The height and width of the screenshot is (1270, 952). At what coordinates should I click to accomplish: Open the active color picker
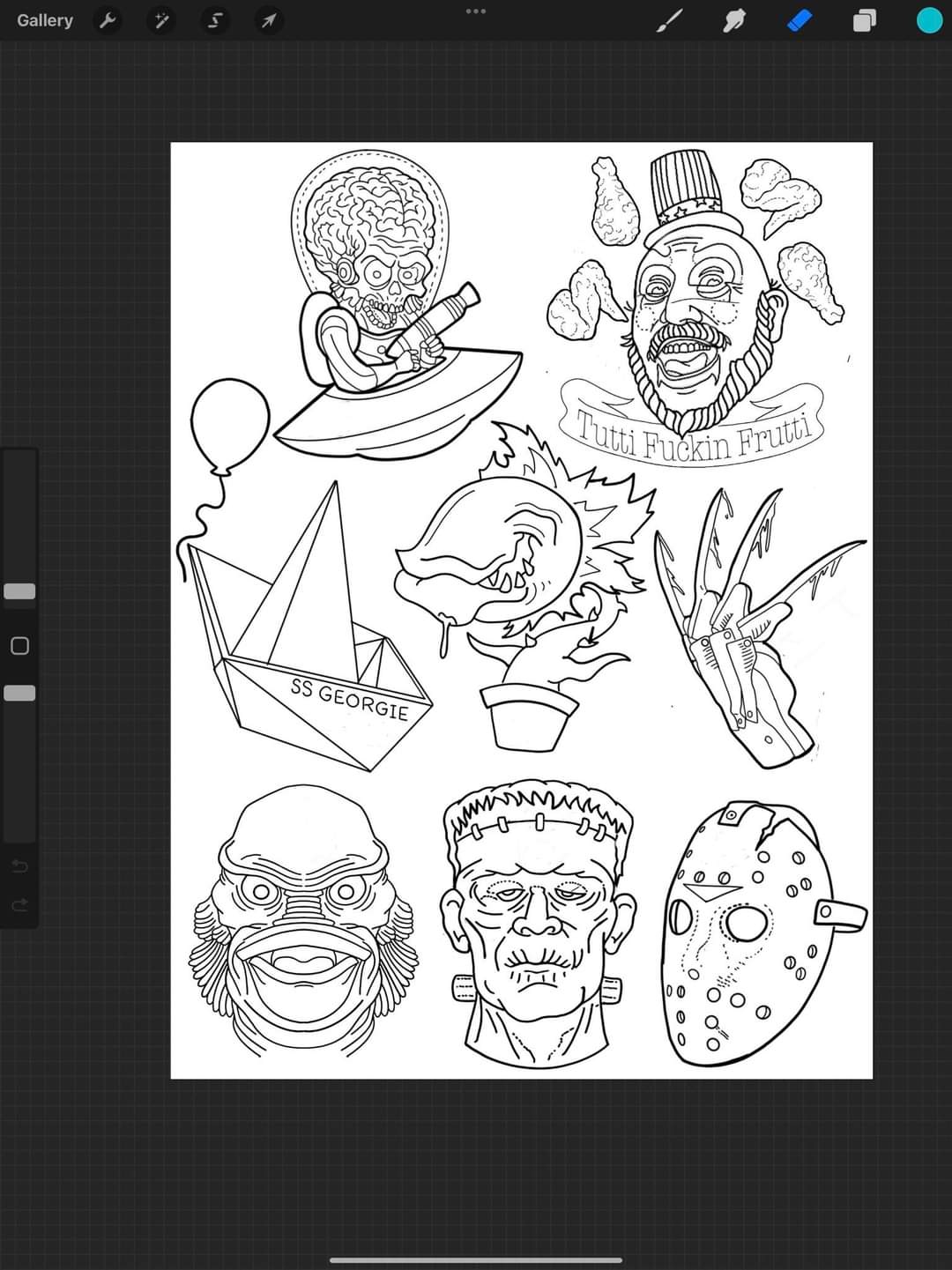click(929, 20)
